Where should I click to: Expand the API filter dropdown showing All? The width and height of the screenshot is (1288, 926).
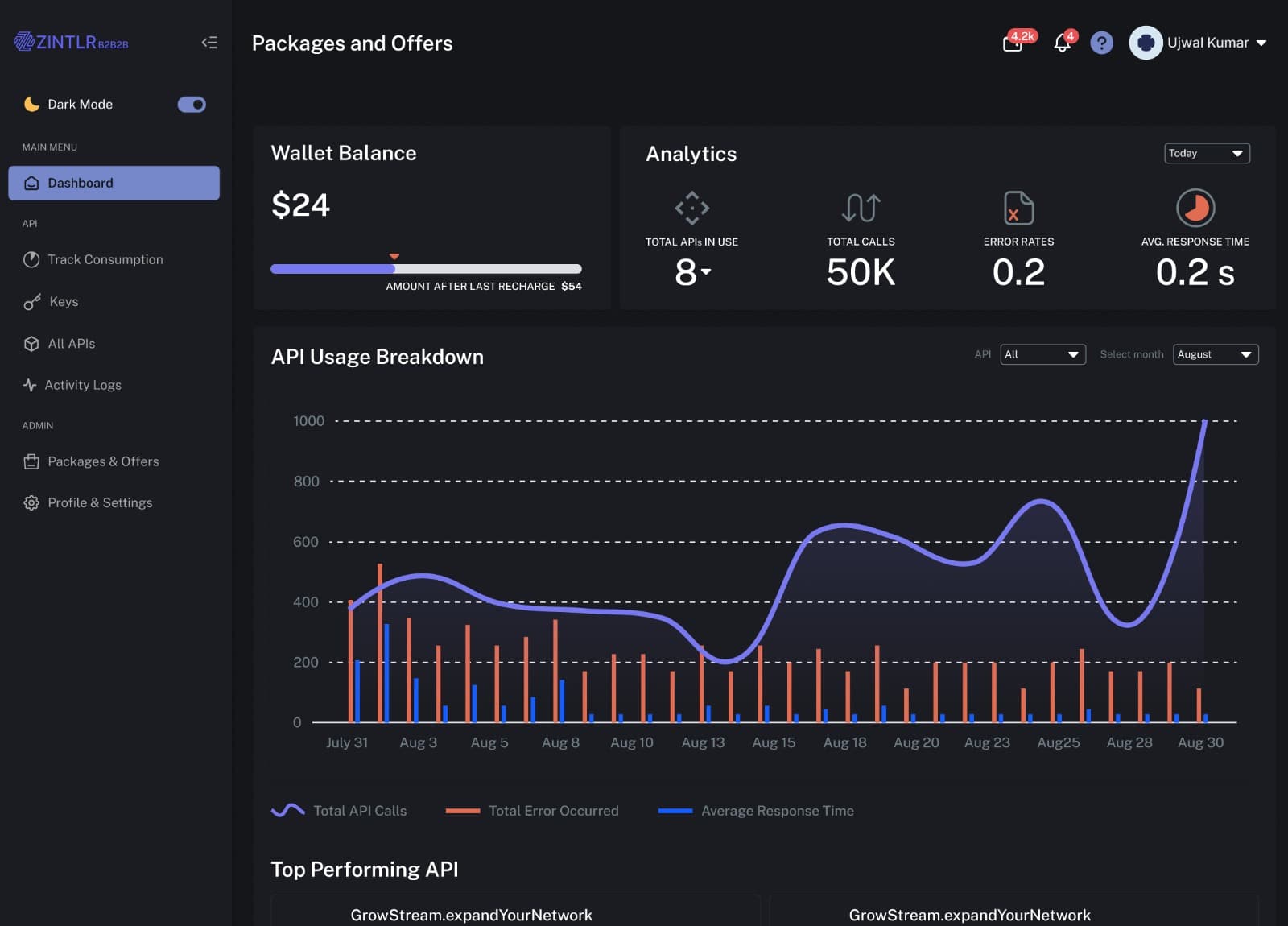(x=1042, y=354)
